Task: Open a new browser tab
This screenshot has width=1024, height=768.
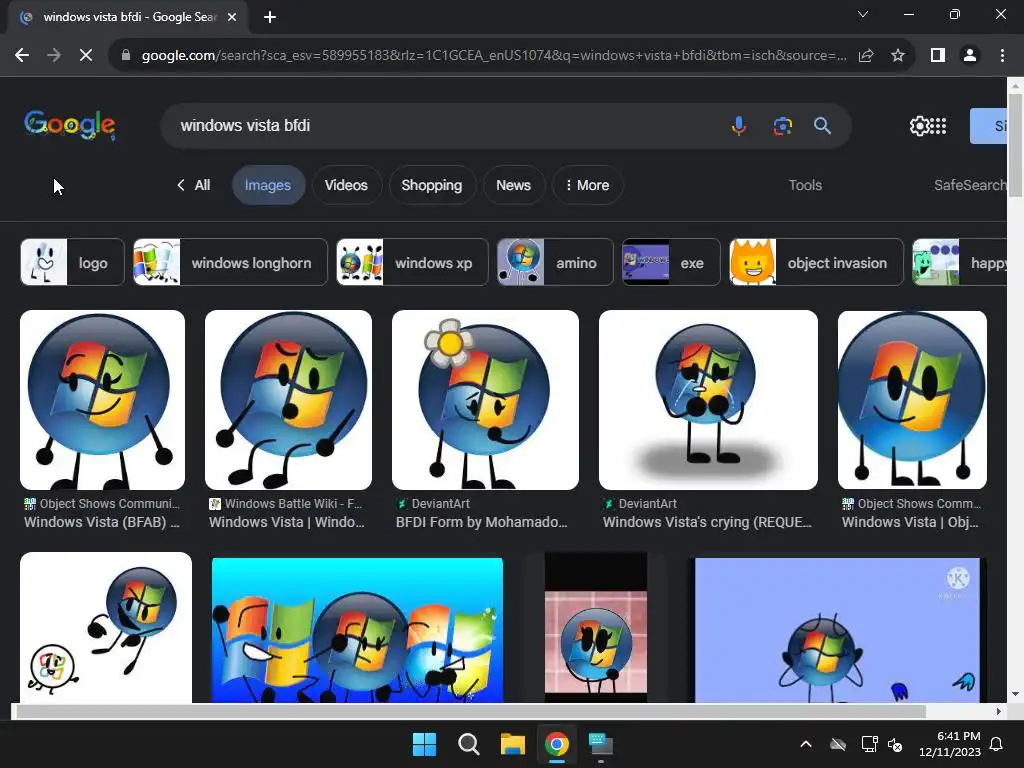Action: point(270,17)
